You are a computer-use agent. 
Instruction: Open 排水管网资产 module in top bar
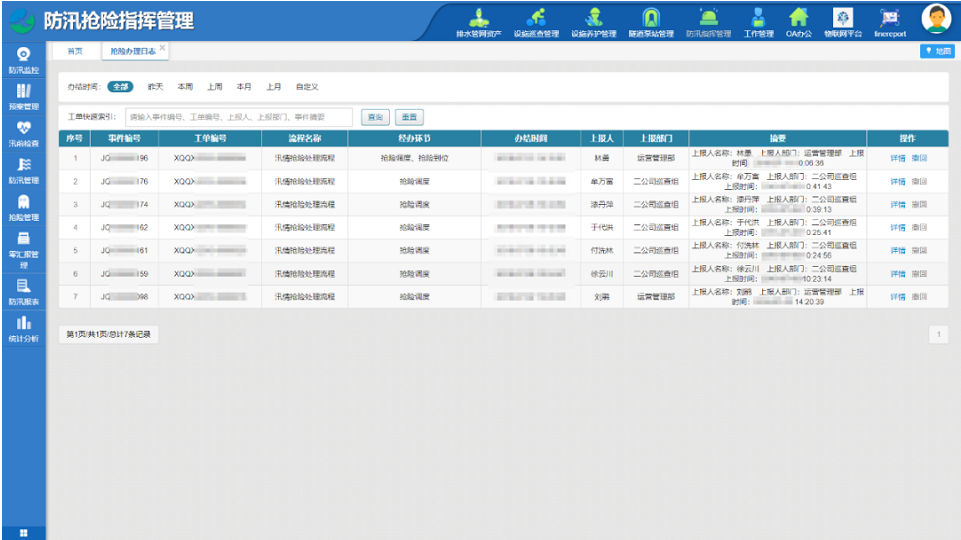click(x=479, y=23)
